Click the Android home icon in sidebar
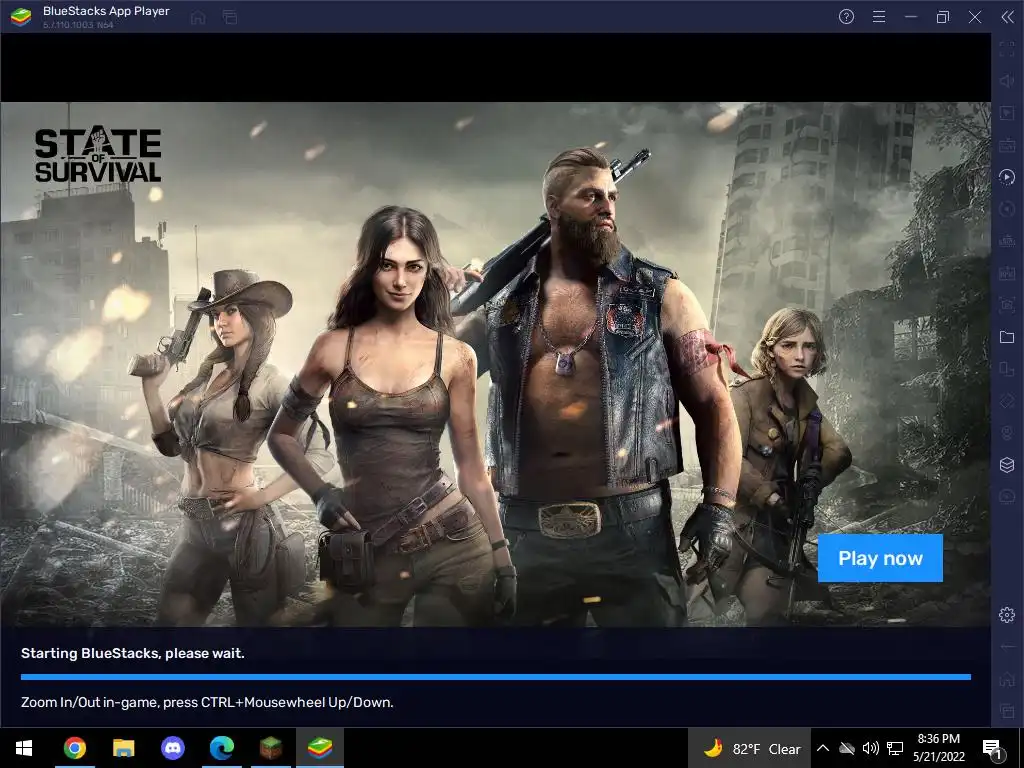 [1006, 679]
